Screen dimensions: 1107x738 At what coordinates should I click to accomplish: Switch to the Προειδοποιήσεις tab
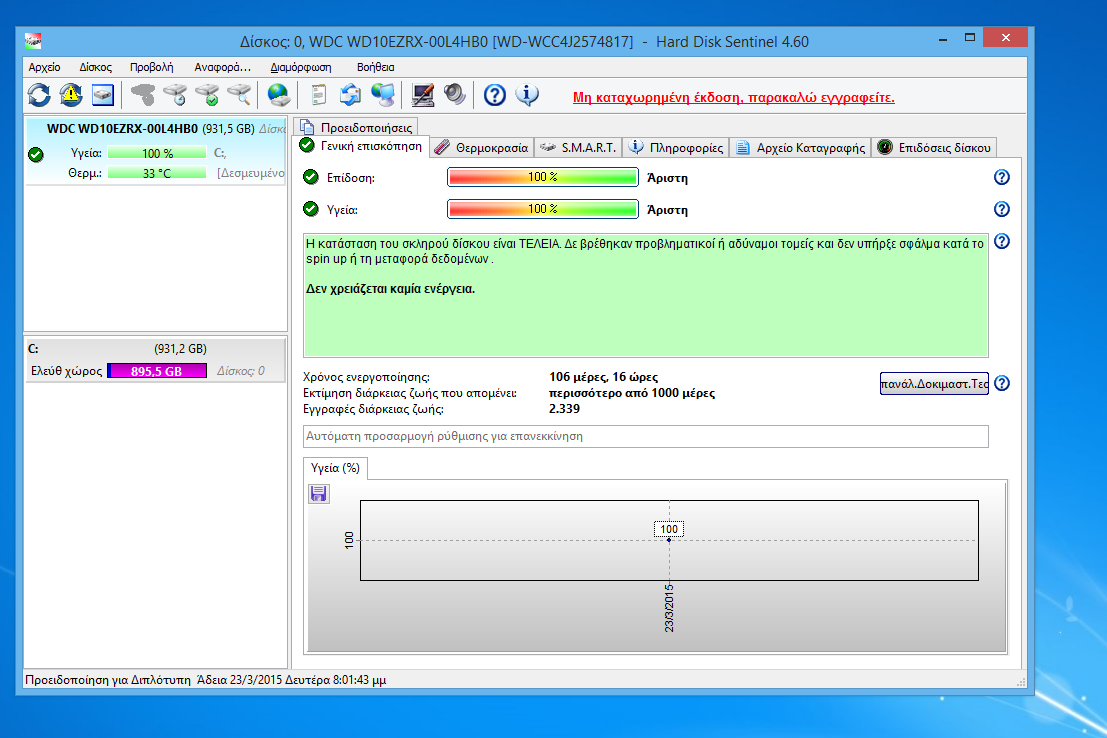click(357, 127)
